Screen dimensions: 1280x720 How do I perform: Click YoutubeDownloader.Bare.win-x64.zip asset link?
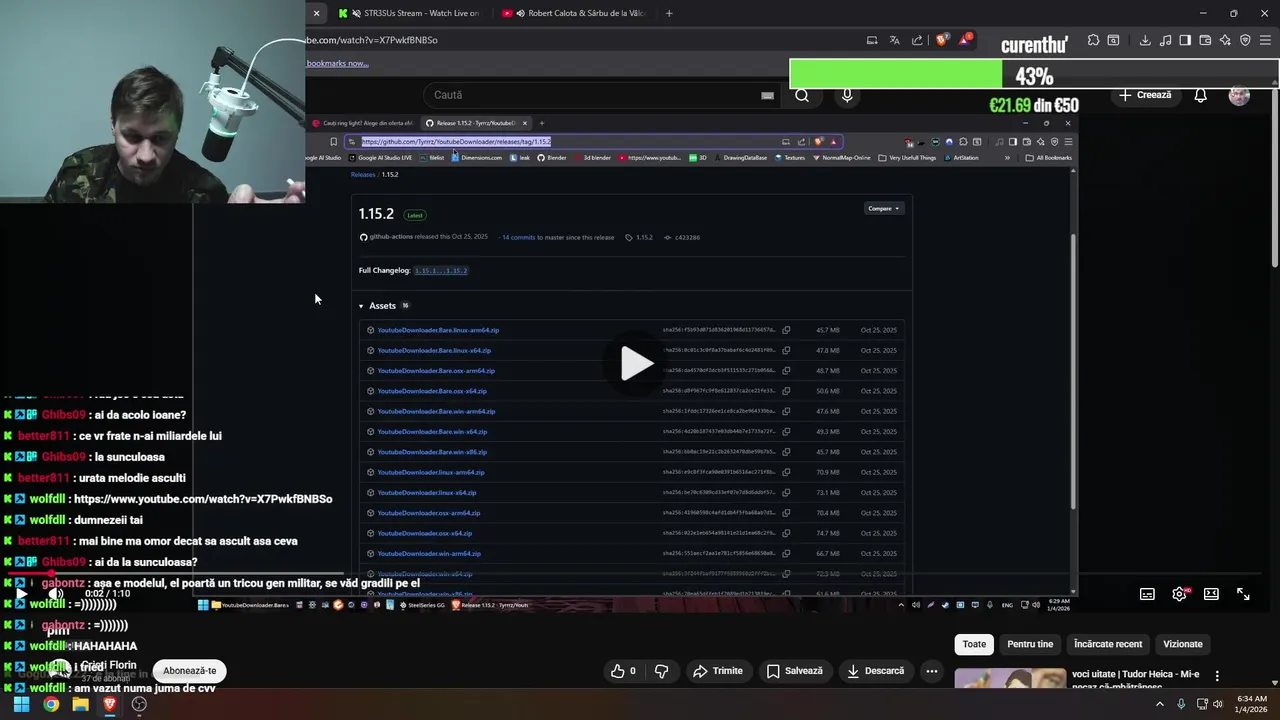(x=432, y=432)
